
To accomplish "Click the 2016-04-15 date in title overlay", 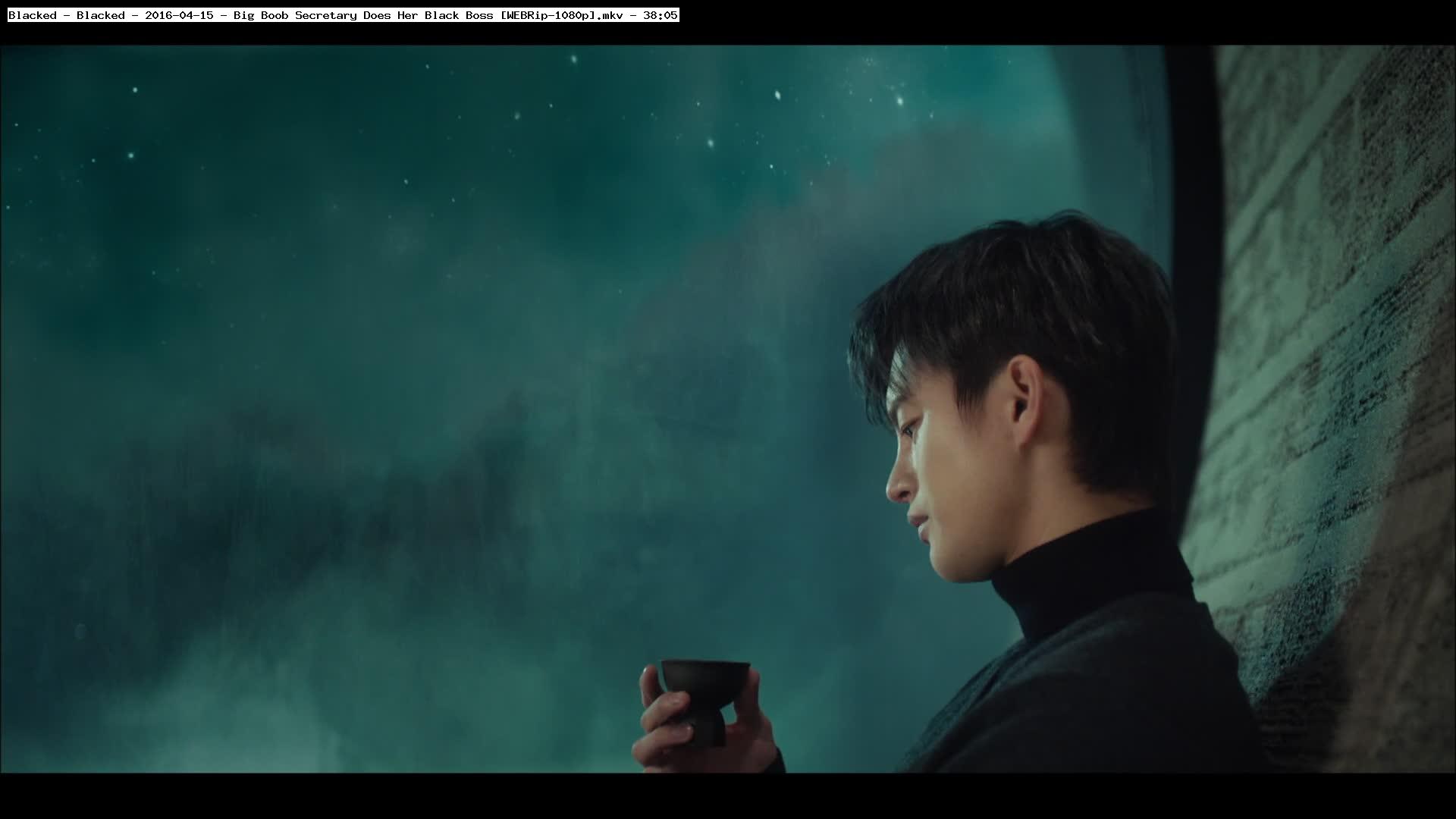I will coord(179,15).
